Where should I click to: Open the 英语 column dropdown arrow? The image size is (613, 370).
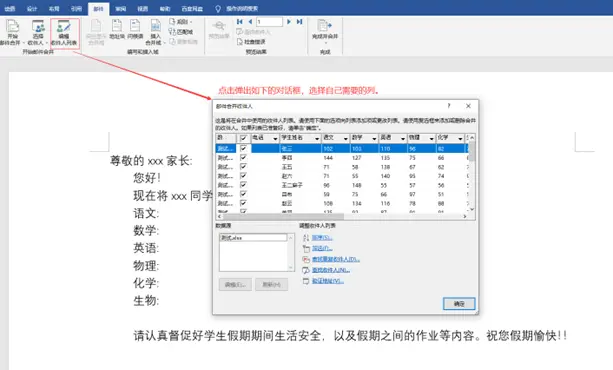pos(403,138)
